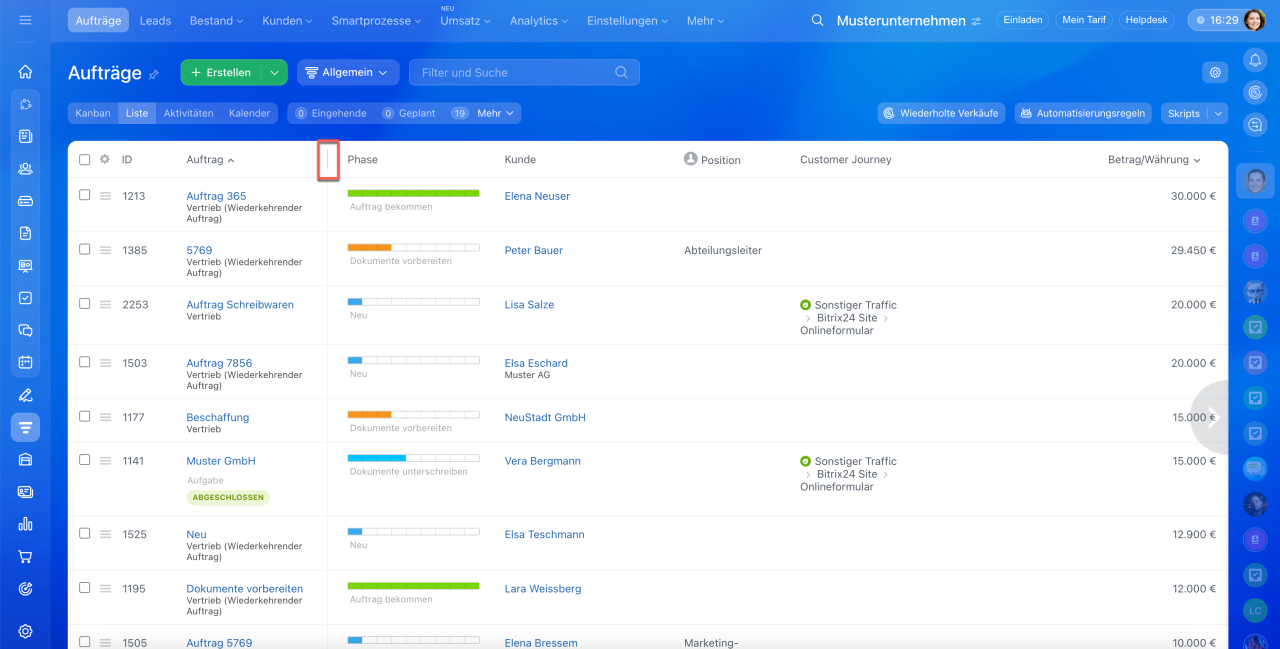
Task: Expand the Skripts dropdown arrow
Action: pos(1218,114)
